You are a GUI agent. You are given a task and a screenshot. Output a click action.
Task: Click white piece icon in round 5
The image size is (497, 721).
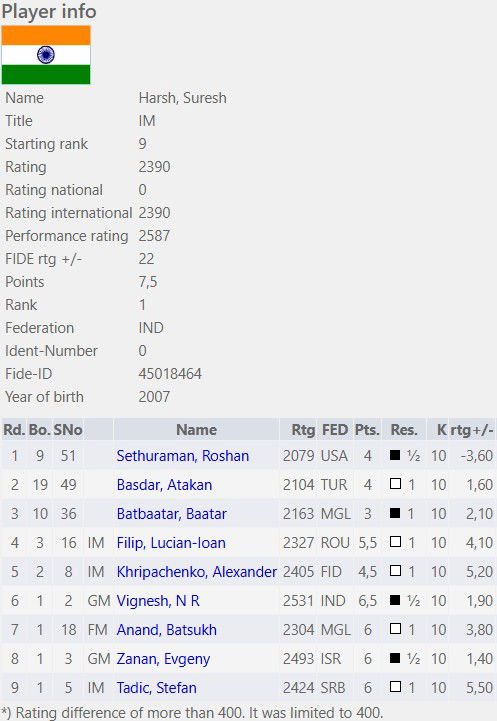[395, 571]
